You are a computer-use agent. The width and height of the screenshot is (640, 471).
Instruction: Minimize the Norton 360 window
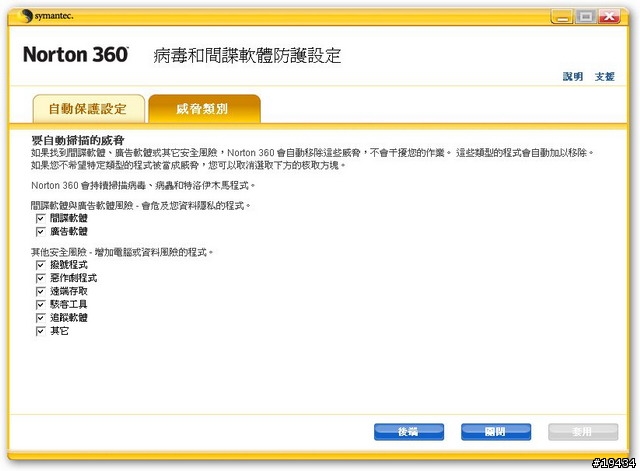pyautogui.click(x=562, y=17)
